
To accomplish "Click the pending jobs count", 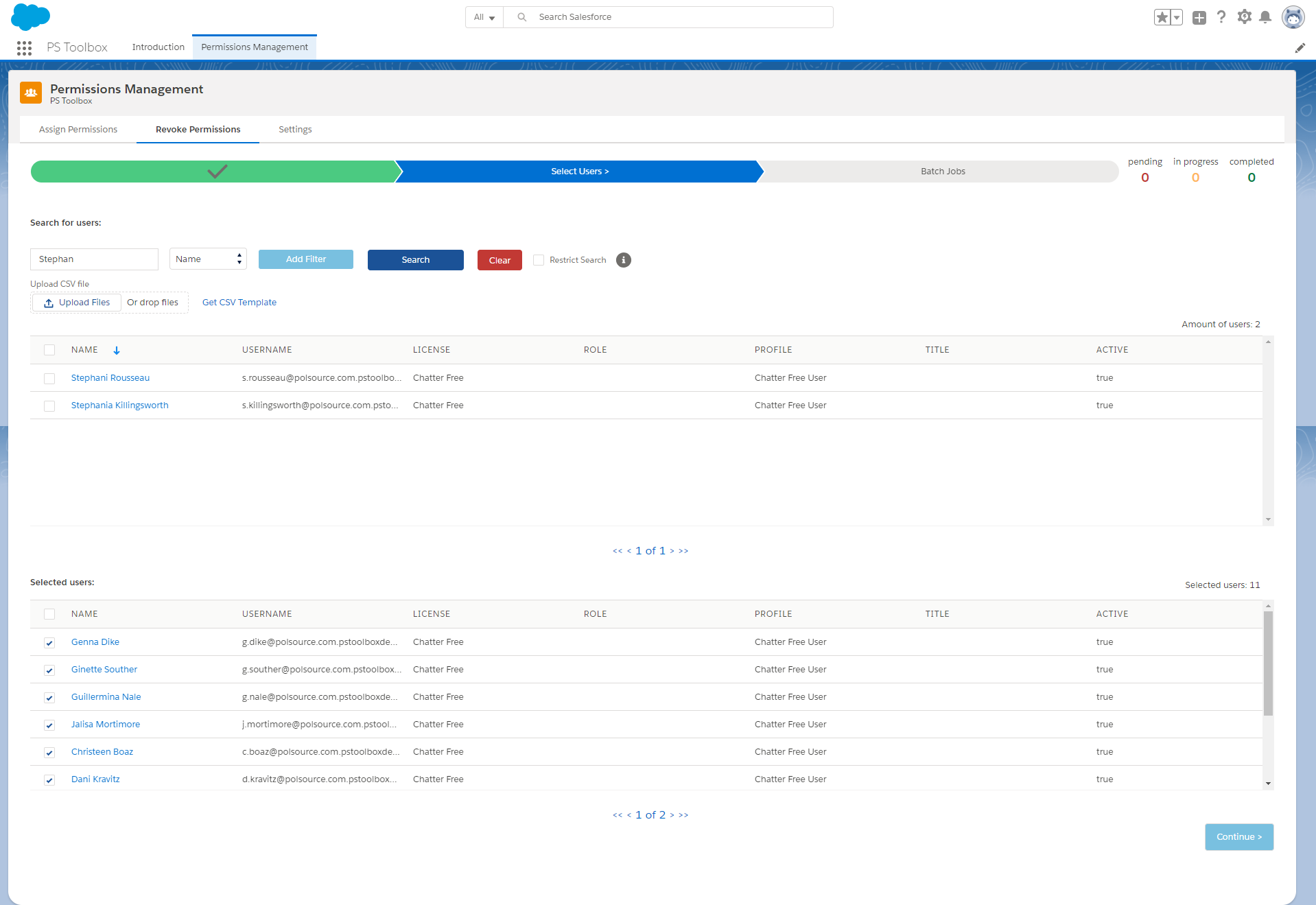I will pos(1144,178).
